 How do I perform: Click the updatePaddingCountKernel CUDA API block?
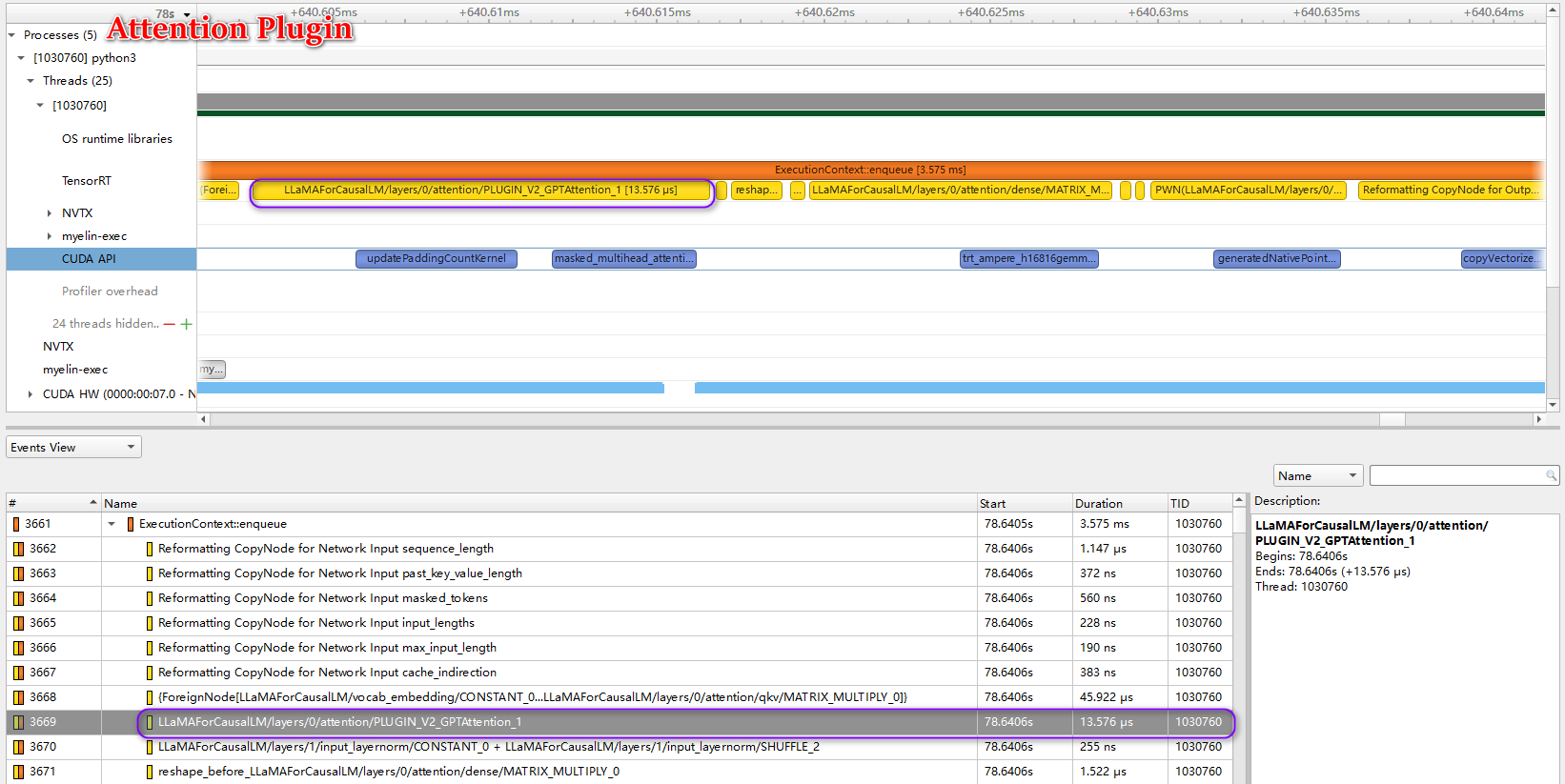tap(437, 259)
